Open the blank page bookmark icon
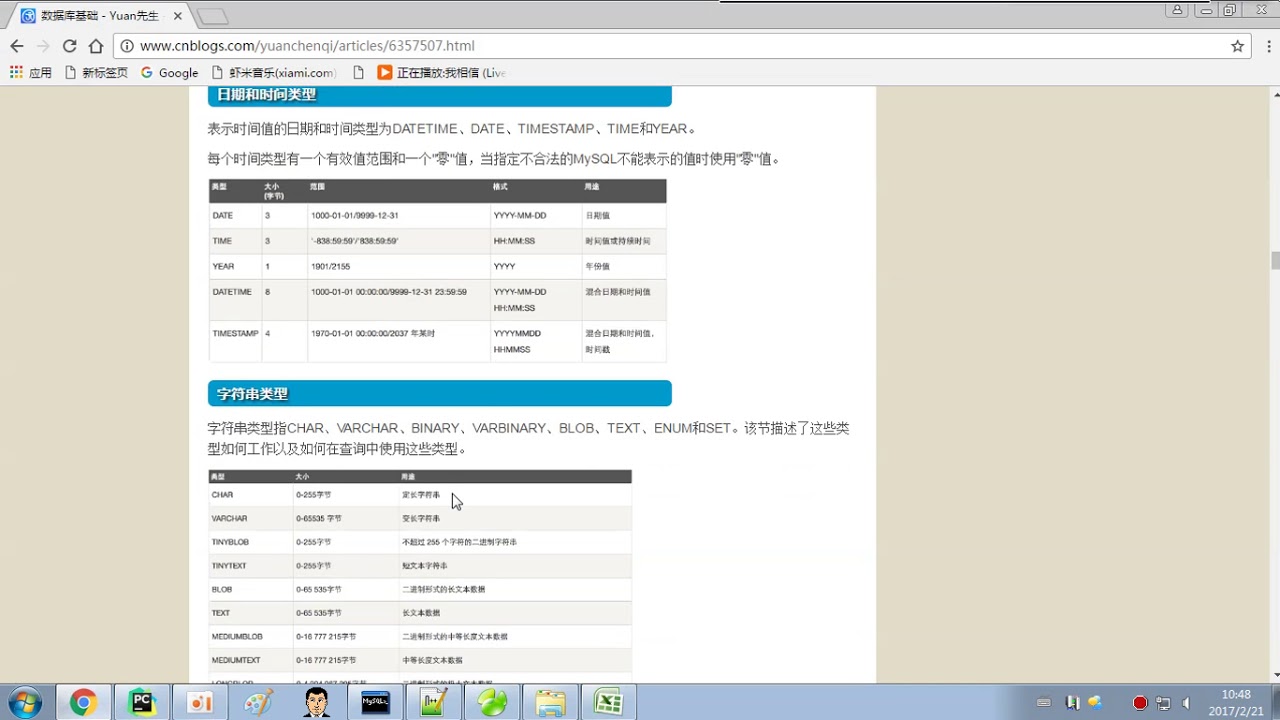This screenshot has width=1280, height=720. pyautogui.click(x=359, y=73)
